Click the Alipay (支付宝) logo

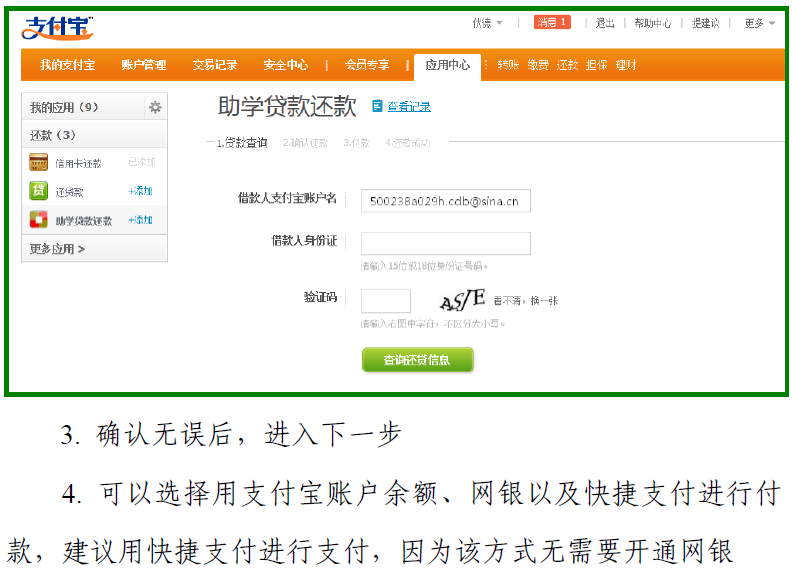[x=58, y=28]
